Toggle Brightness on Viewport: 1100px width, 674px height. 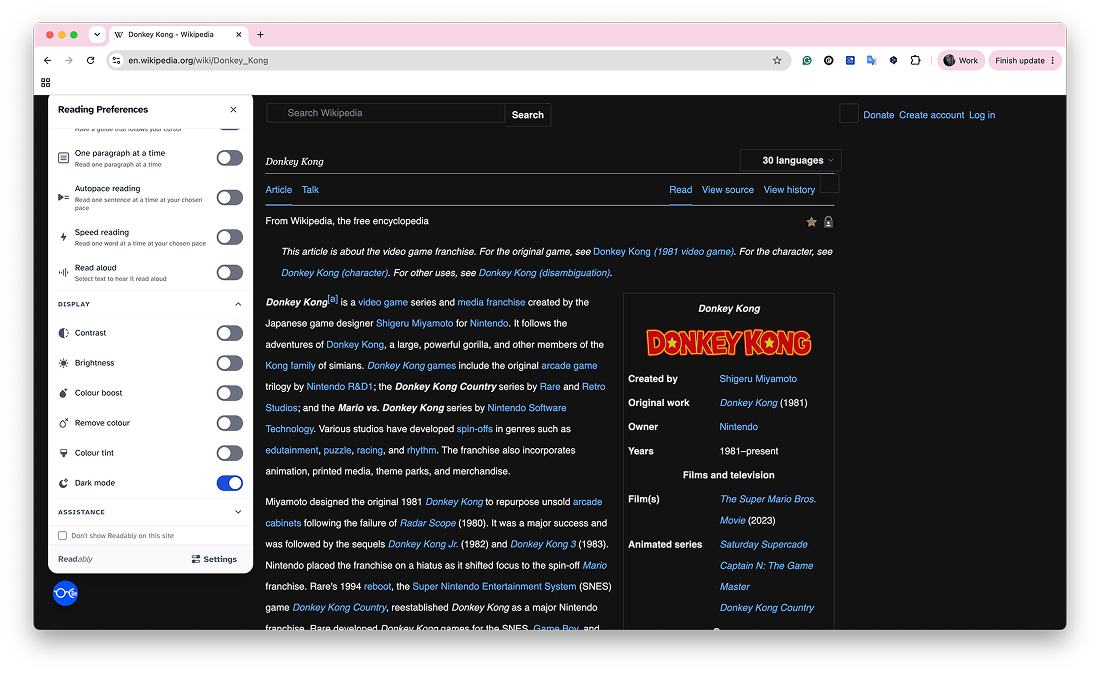229,363
